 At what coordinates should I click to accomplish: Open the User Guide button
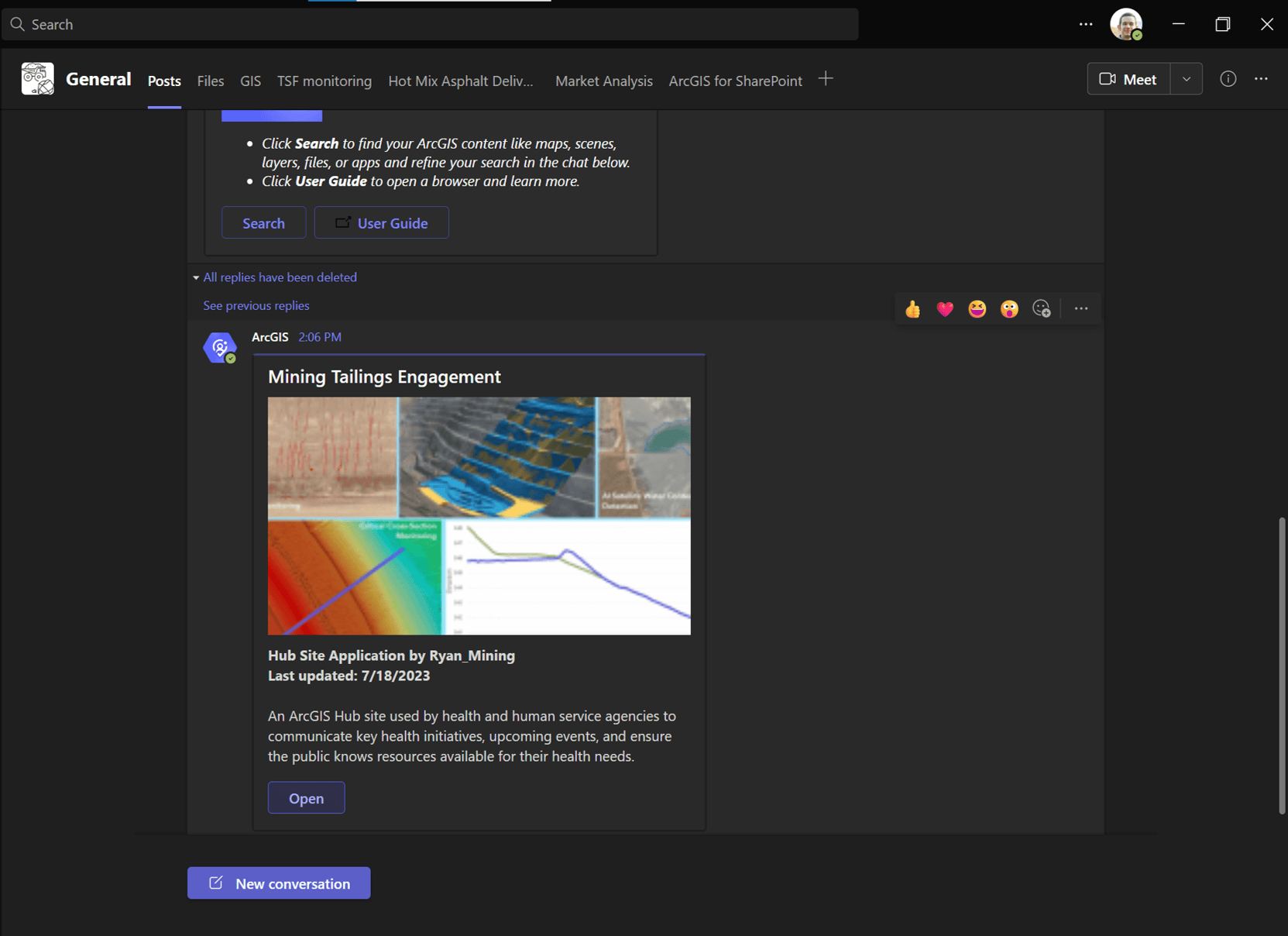tap(382, 223)
